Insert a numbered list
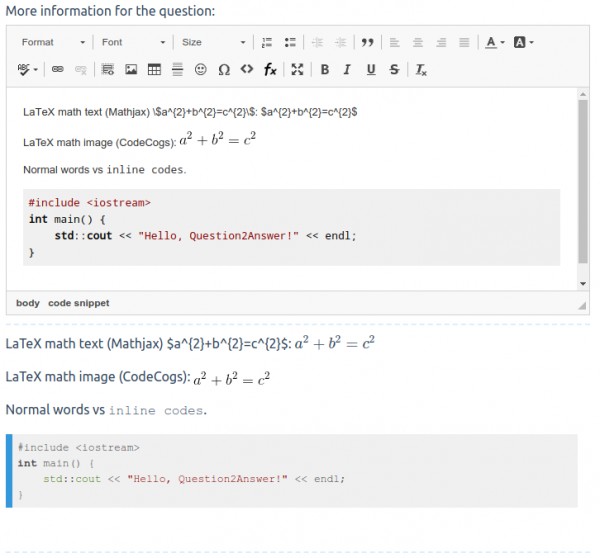 267,42
